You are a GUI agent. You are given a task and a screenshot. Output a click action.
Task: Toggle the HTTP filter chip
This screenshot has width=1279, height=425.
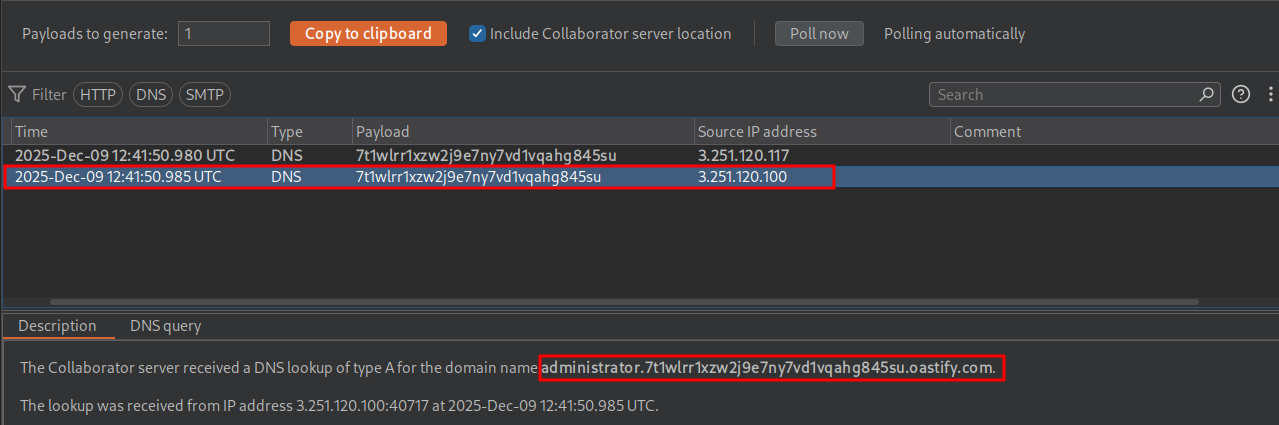pyautogui.click(x=97, y=95)
